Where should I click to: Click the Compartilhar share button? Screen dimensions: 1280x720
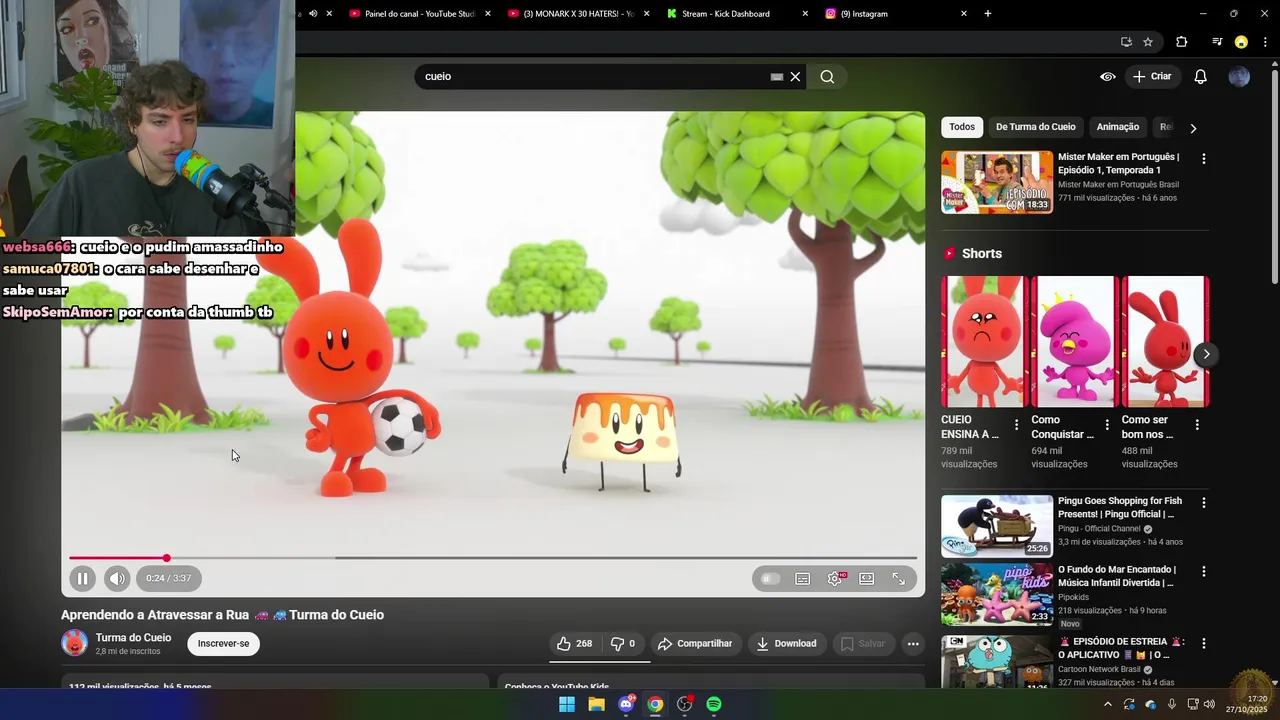[x=695, y=644]
